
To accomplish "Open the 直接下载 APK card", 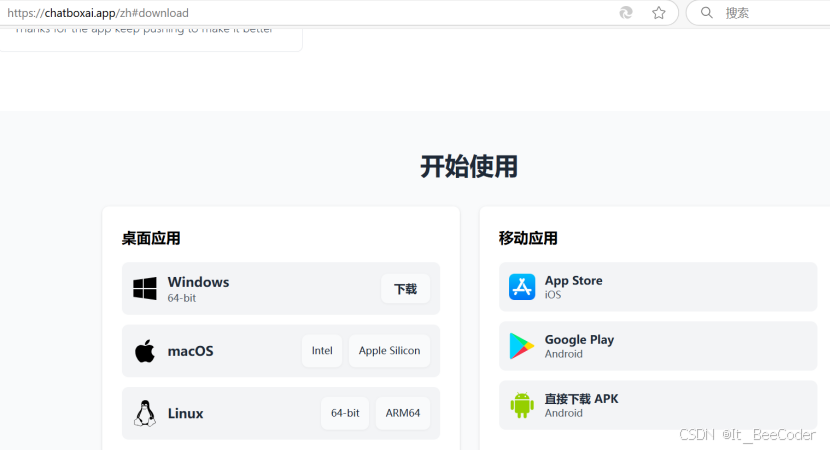I will click(x=658, y=405).
